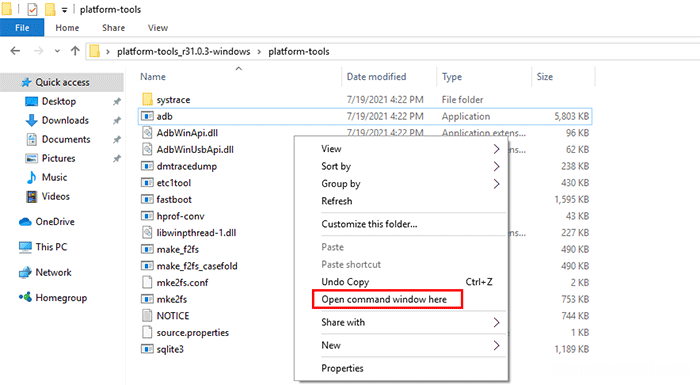Click the NOTICE file icon
700x385 pixels.
coord(147,316)
